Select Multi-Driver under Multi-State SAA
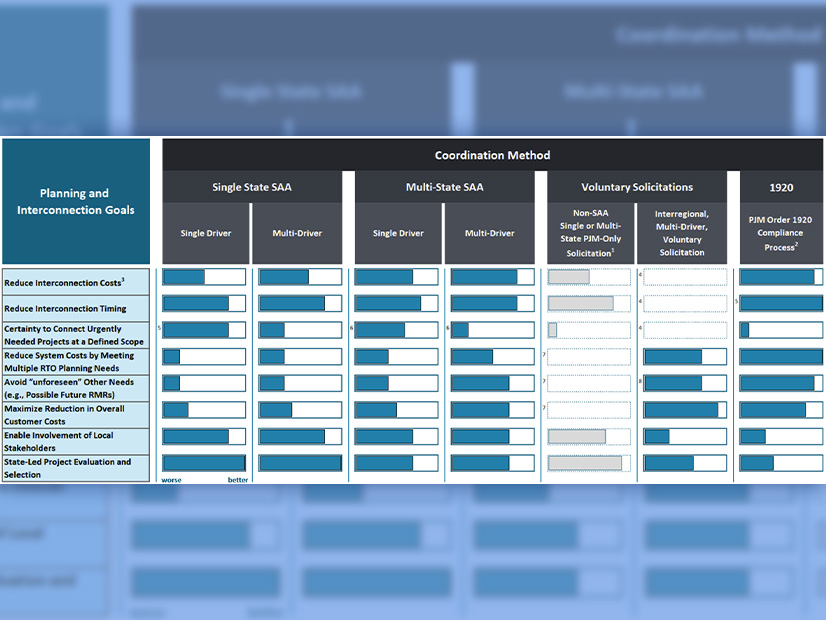826x620 pixels. pyautogui.click(x=492, y=233)
